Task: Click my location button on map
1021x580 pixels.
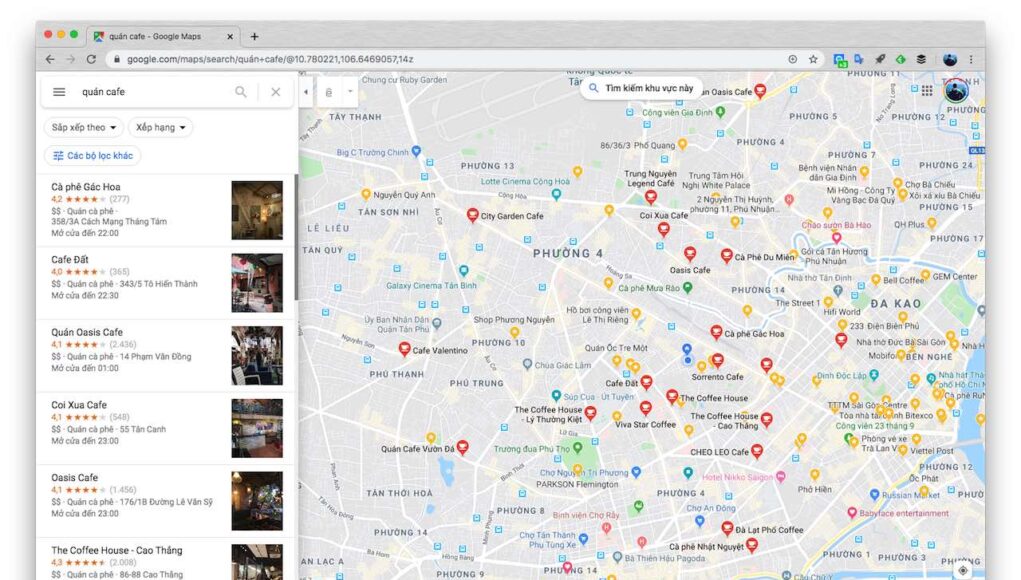Action: coord(963,570)
